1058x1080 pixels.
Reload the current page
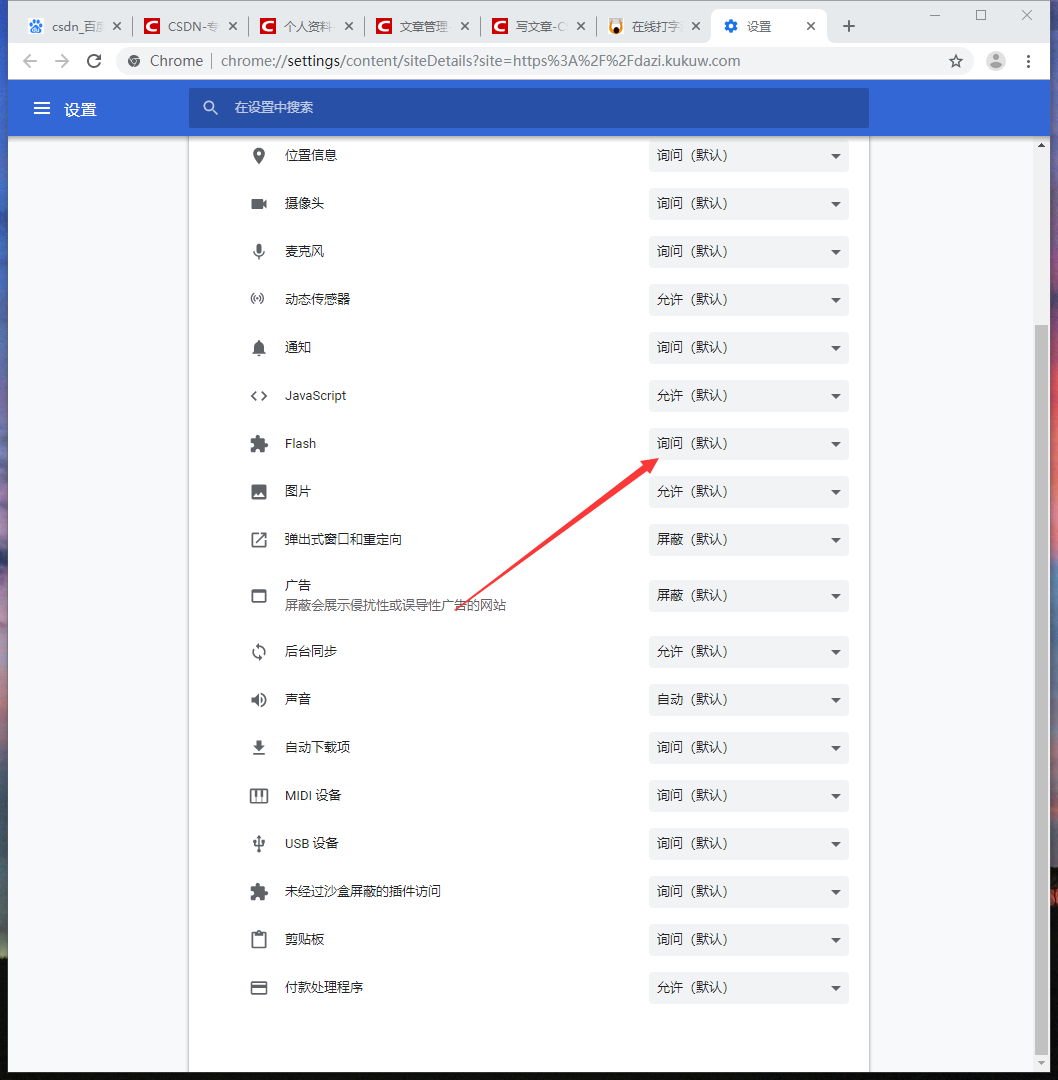click(x=94, y=61)
